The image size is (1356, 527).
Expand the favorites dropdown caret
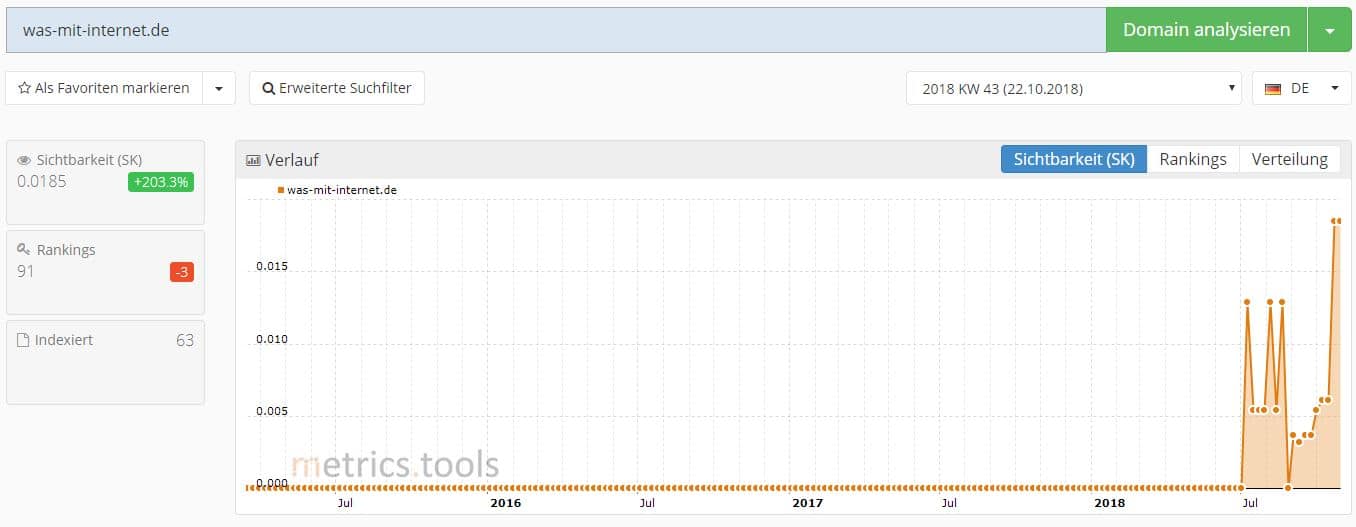219,88
